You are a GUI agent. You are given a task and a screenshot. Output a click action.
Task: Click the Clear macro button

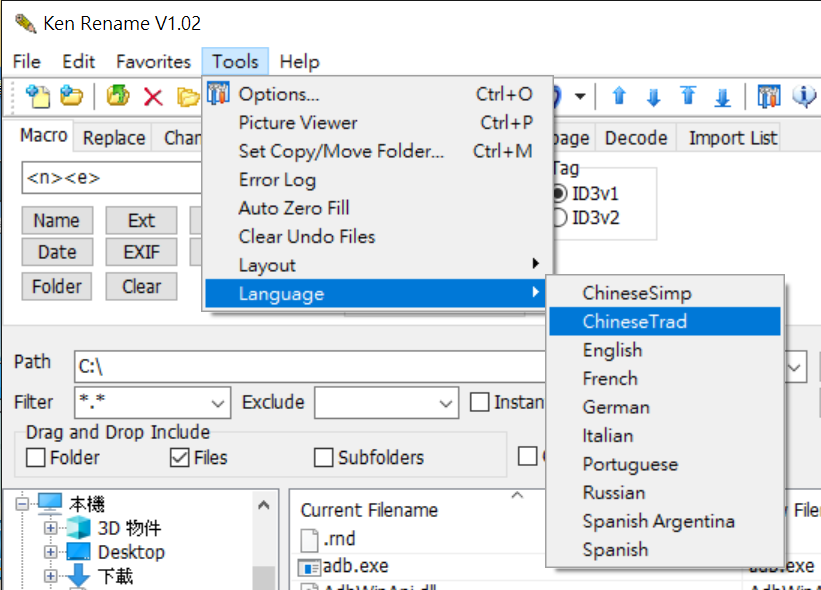pos(141,286)
